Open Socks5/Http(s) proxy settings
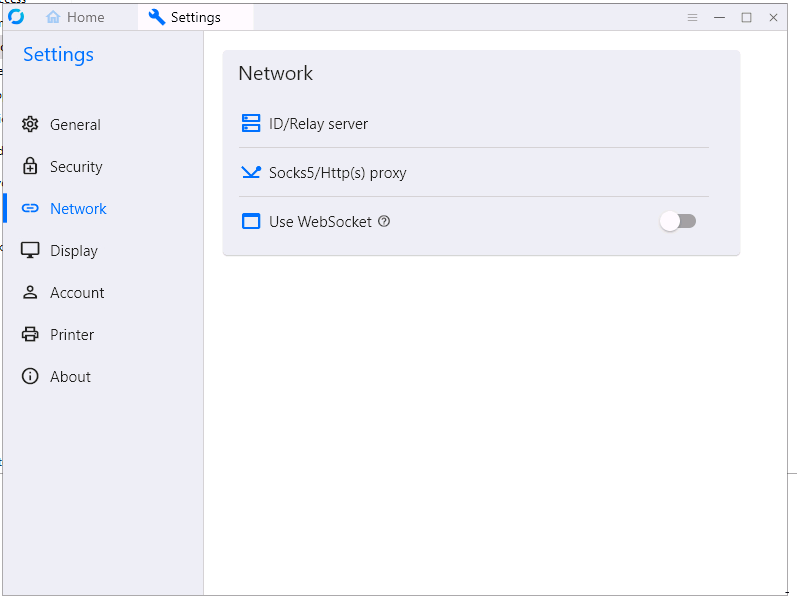 337,173
